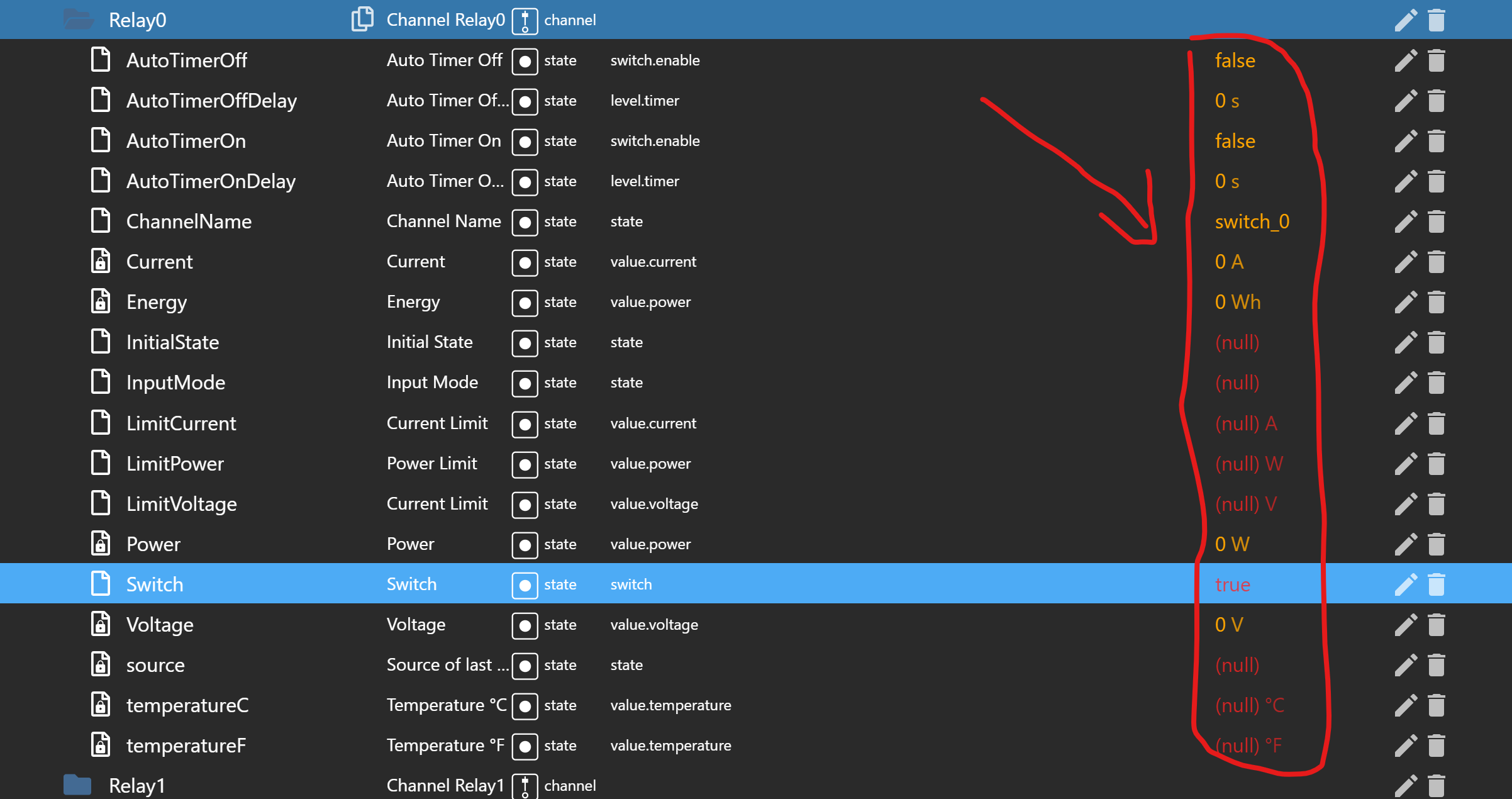
Task: Select the LimitVoltage tree item
Action: 181,504
